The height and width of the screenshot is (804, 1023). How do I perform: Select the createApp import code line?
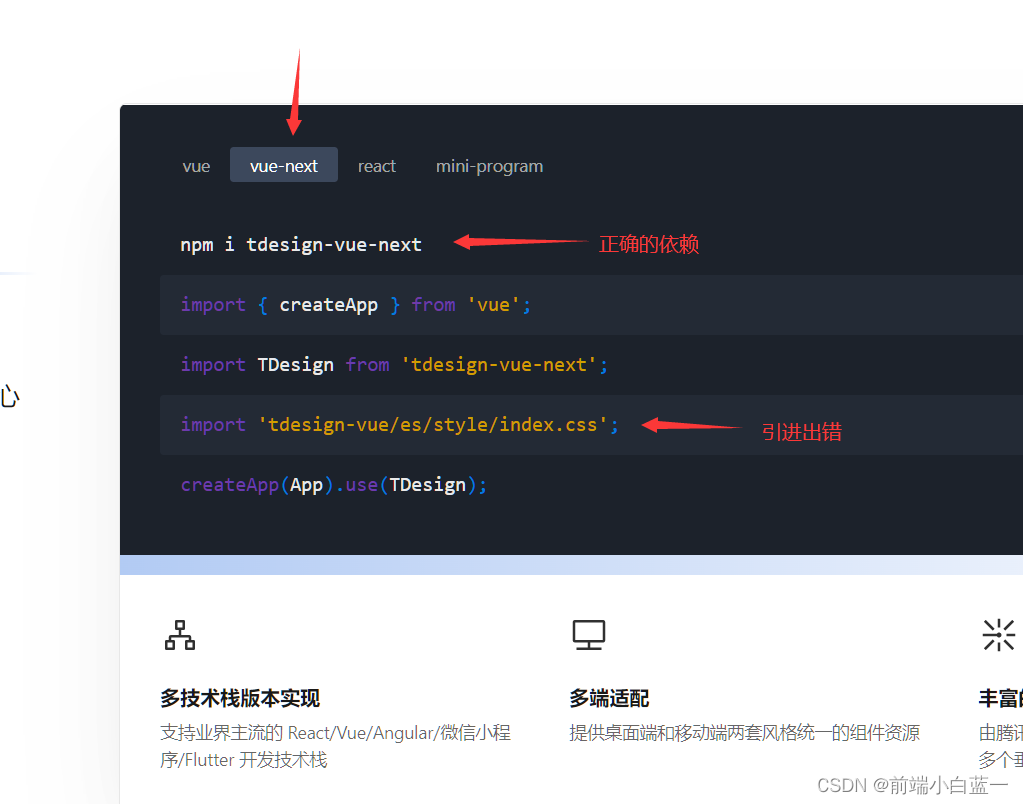(x=354, y=304)
